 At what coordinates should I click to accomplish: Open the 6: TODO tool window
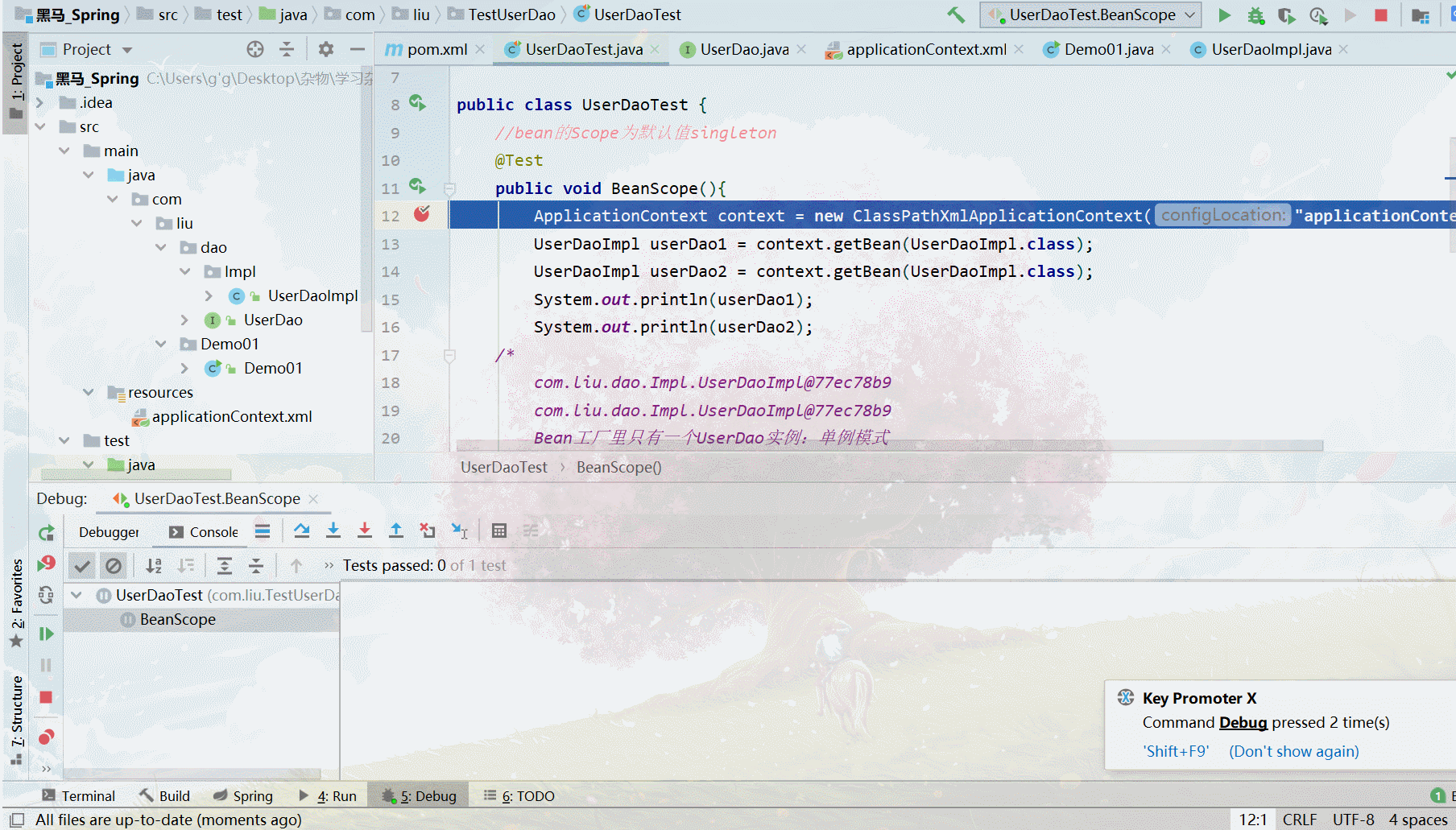[519, 796]
